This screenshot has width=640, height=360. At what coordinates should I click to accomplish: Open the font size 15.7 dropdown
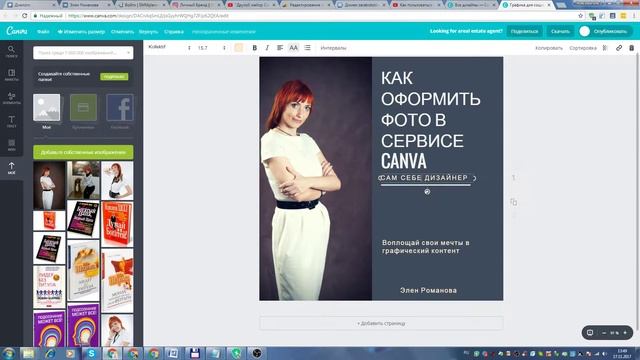(x=211, y=48)
